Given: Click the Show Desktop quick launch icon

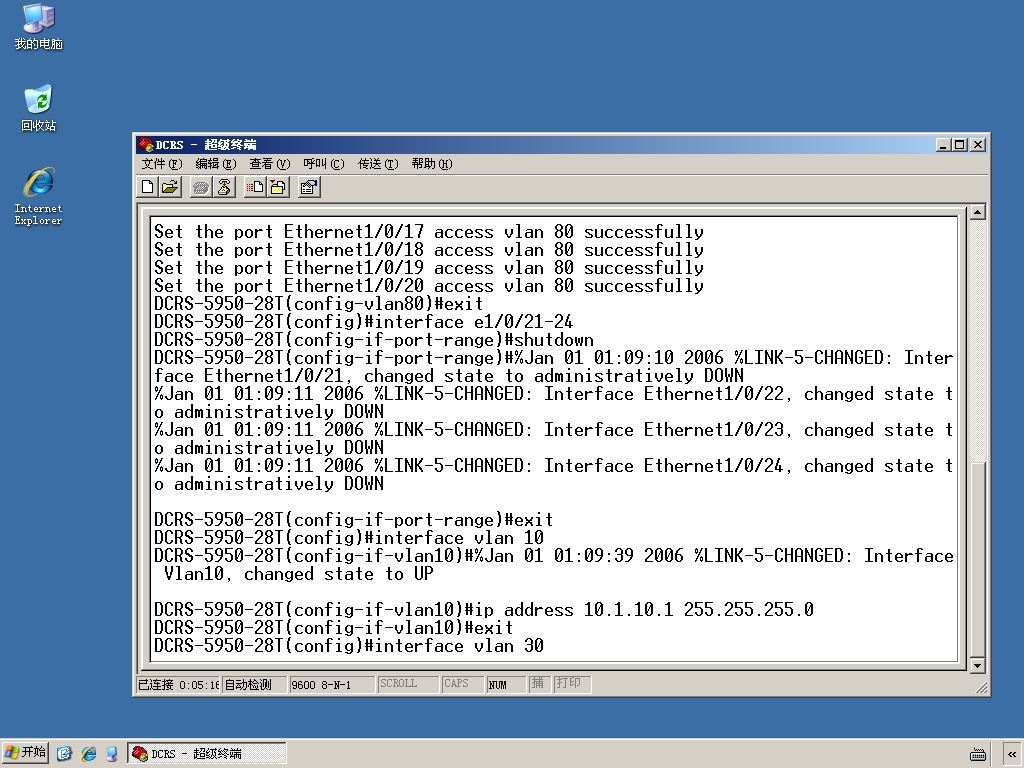Looking at the screenshot, I should coord(64,754).
